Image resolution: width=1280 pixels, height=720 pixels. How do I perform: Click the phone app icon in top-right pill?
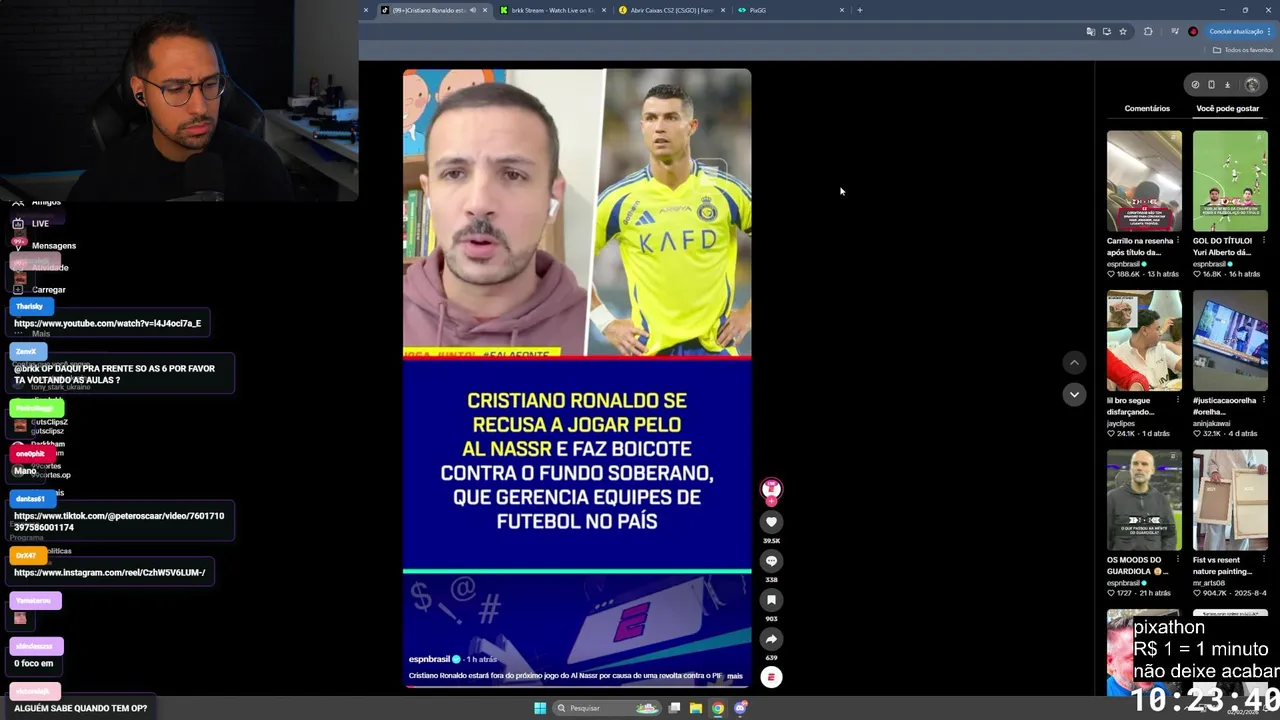coord(1211,85)
